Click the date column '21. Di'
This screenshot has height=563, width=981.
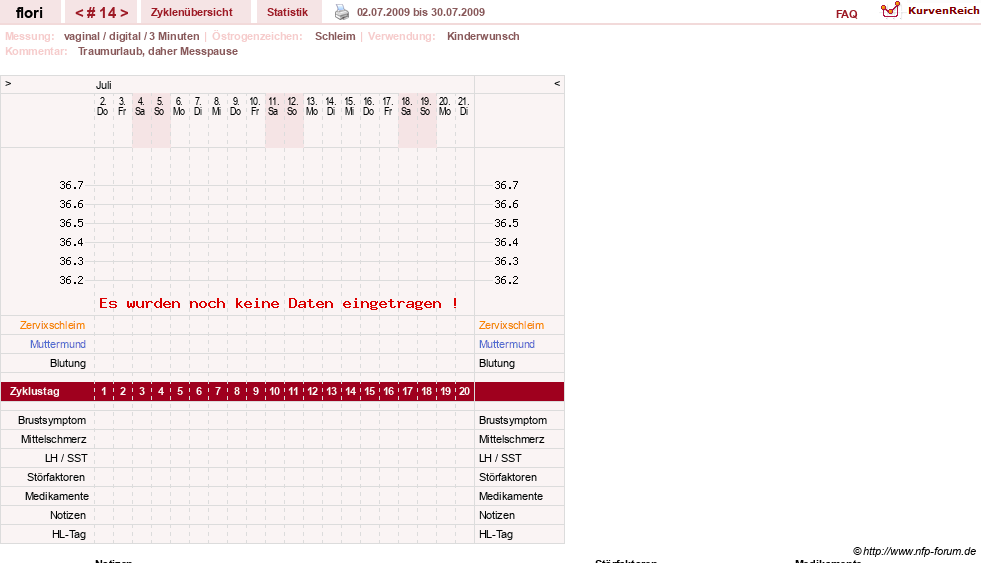[x=464, y=106]
